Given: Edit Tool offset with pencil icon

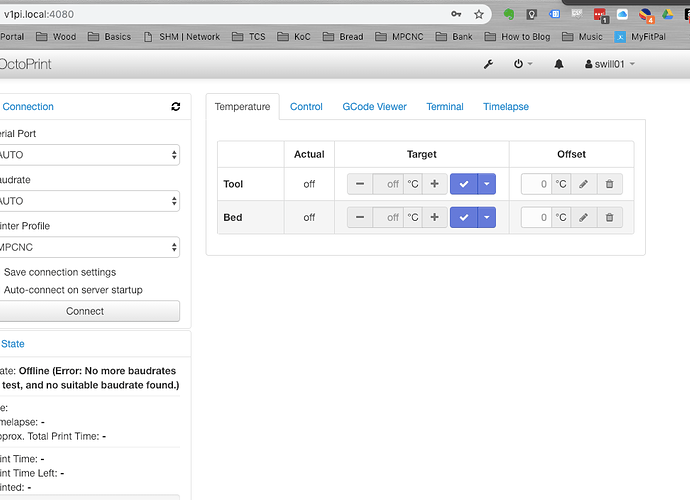Looking at the screenshot, I should click(x=584, y=184).
